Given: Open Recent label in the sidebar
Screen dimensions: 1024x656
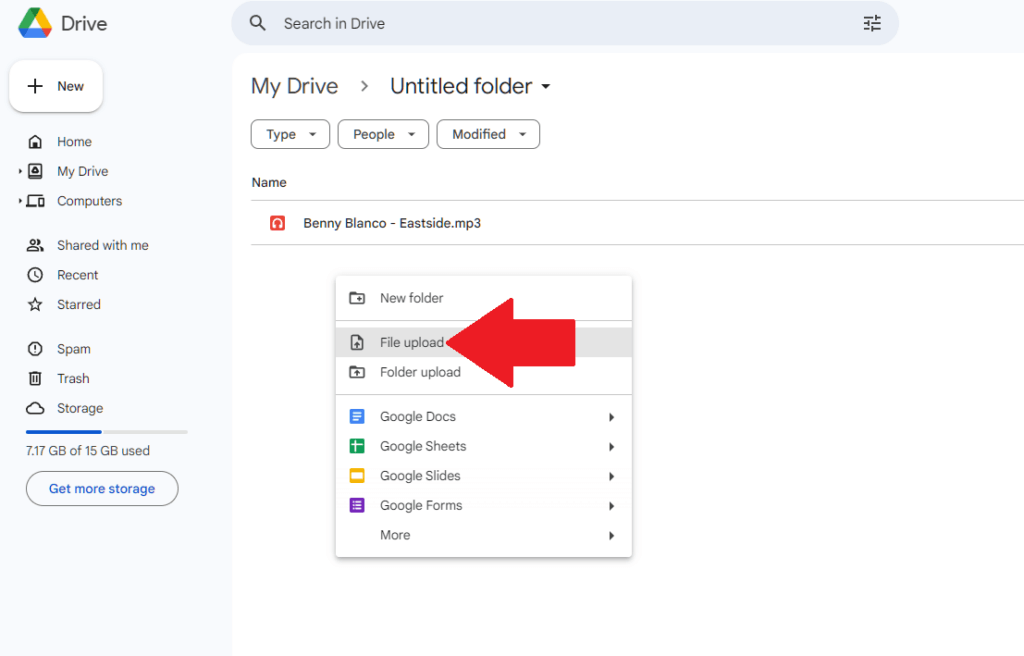Looking at the screenshot, I should 77,275.
